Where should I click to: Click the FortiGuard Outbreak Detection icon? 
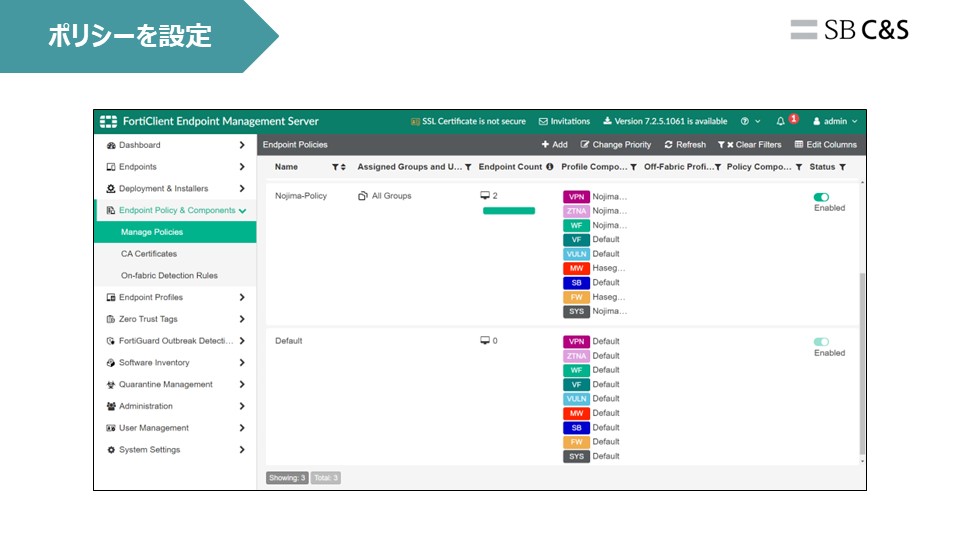(x=111, y=340)
